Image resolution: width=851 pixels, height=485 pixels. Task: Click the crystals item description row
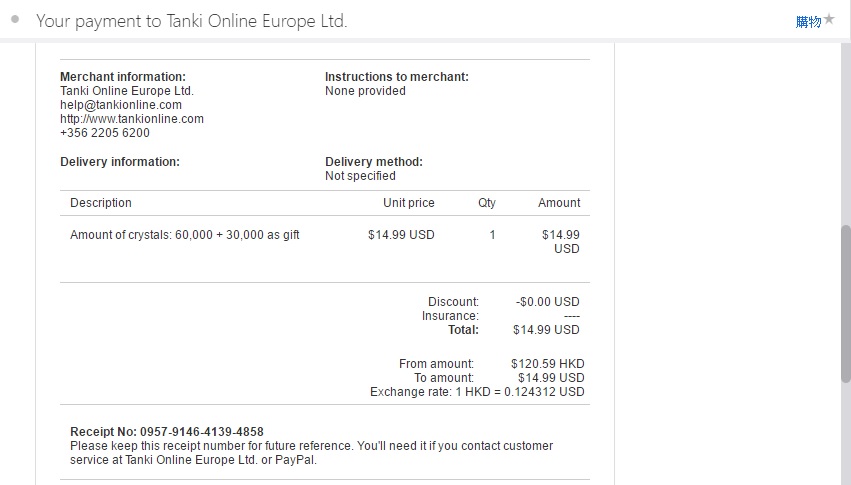pos(185,235)
